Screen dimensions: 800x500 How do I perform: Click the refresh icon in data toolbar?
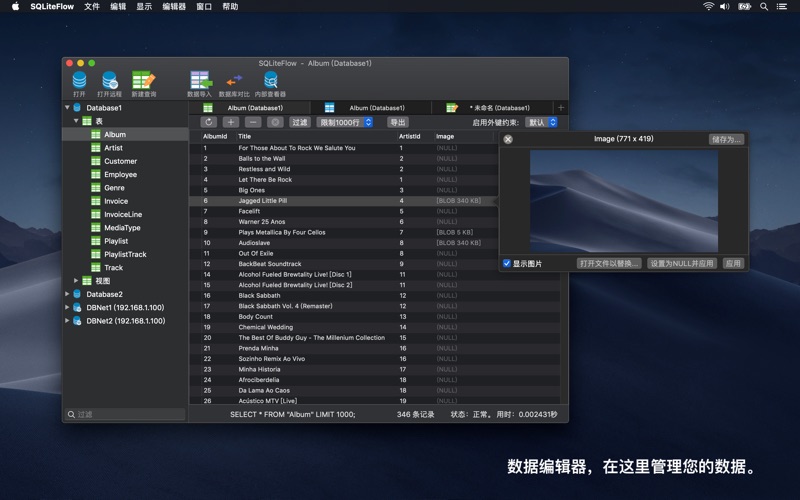click(209, 122)
